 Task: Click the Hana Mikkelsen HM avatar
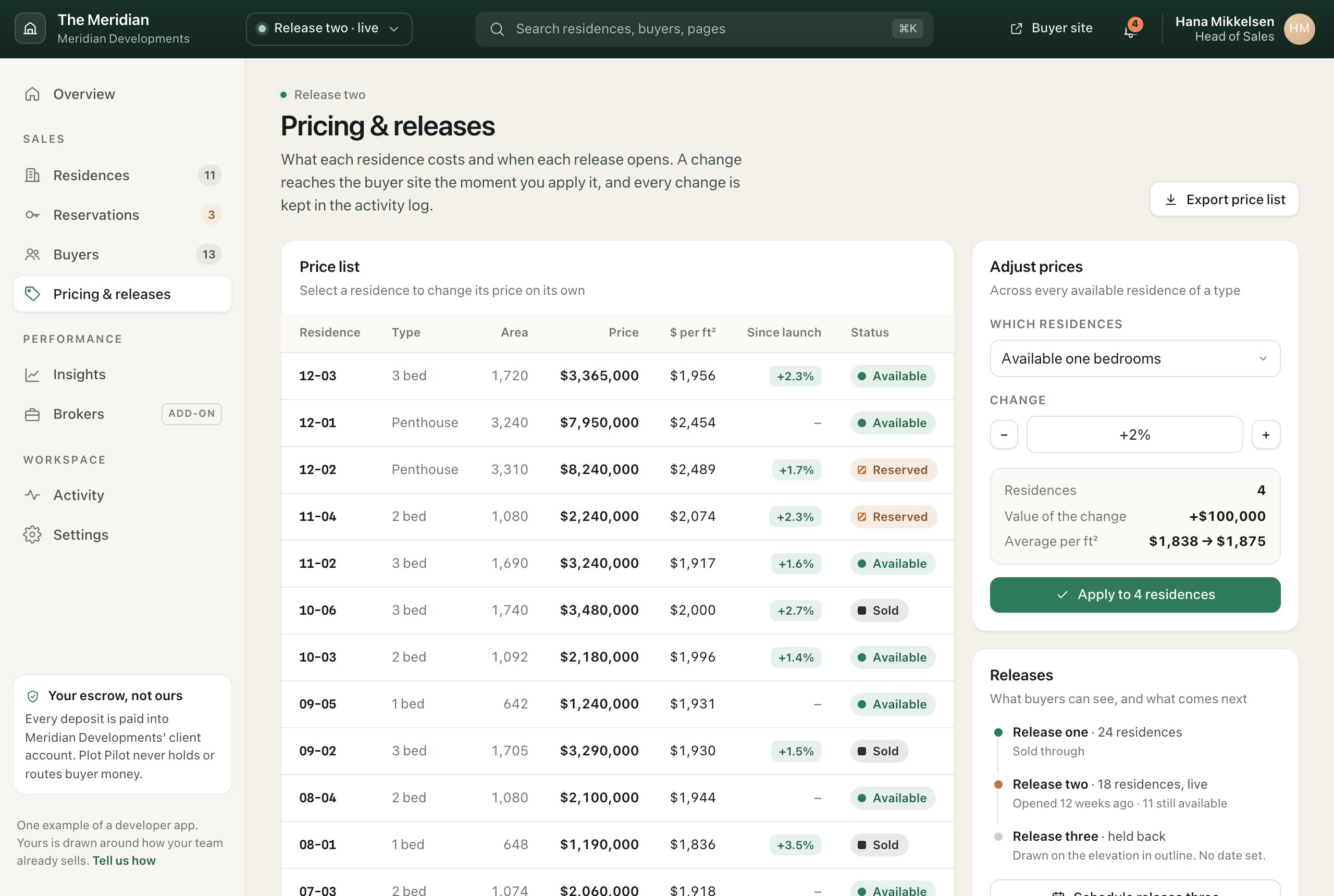[x=1299, y=29]
